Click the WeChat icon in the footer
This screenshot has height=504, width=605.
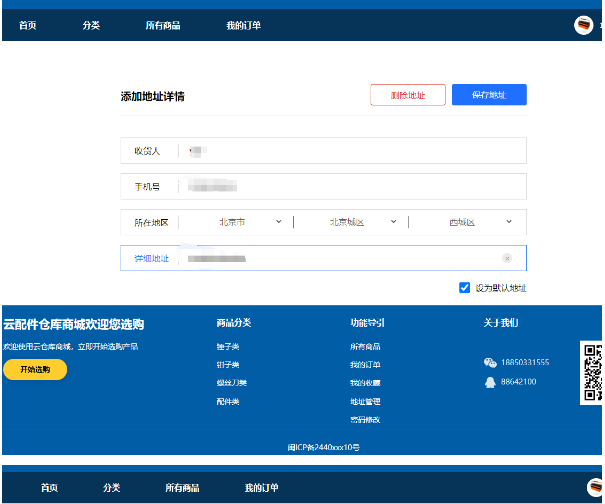click(490, 362)
